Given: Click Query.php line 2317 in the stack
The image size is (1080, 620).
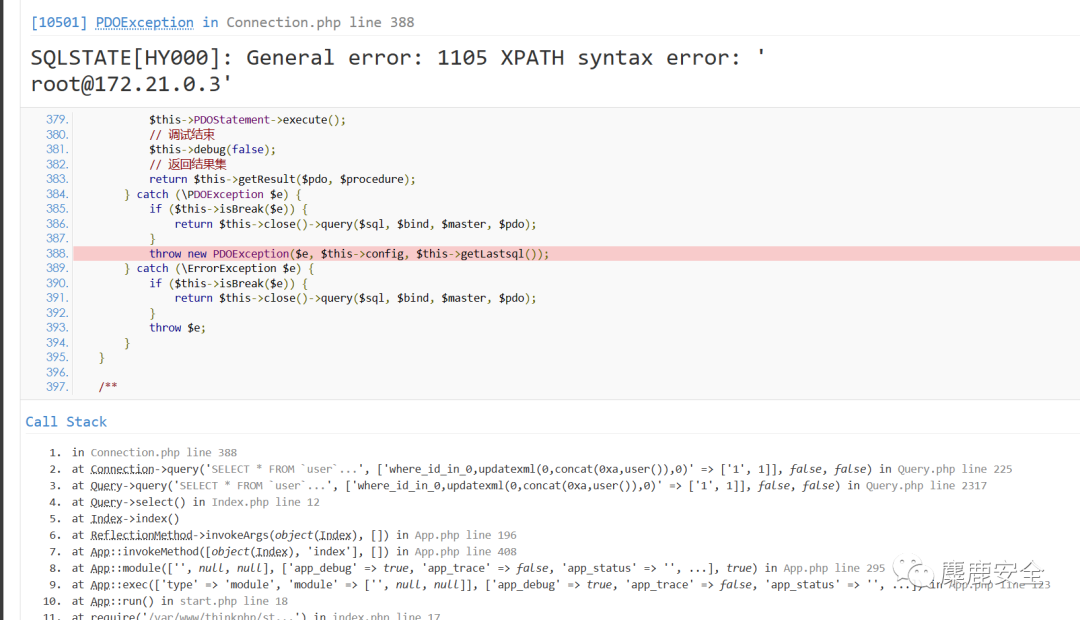Looking at the screenshot, I should coord(926,486).
